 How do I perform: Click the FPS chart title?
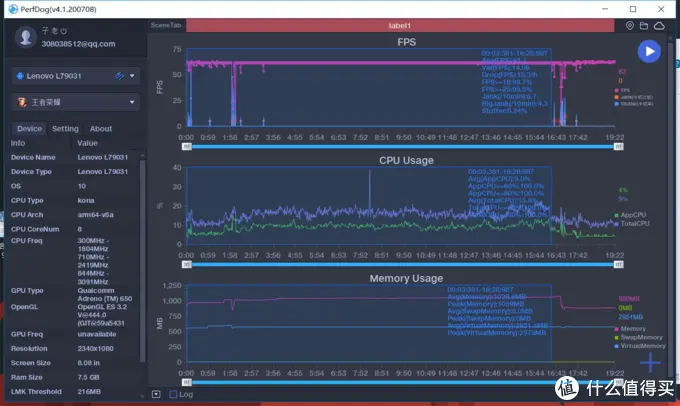coord(406,42)
